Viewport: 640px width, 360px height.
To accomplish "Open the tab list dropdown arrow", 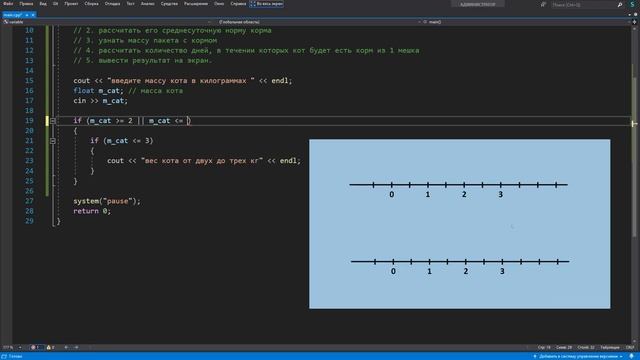I will pos(629,15).
